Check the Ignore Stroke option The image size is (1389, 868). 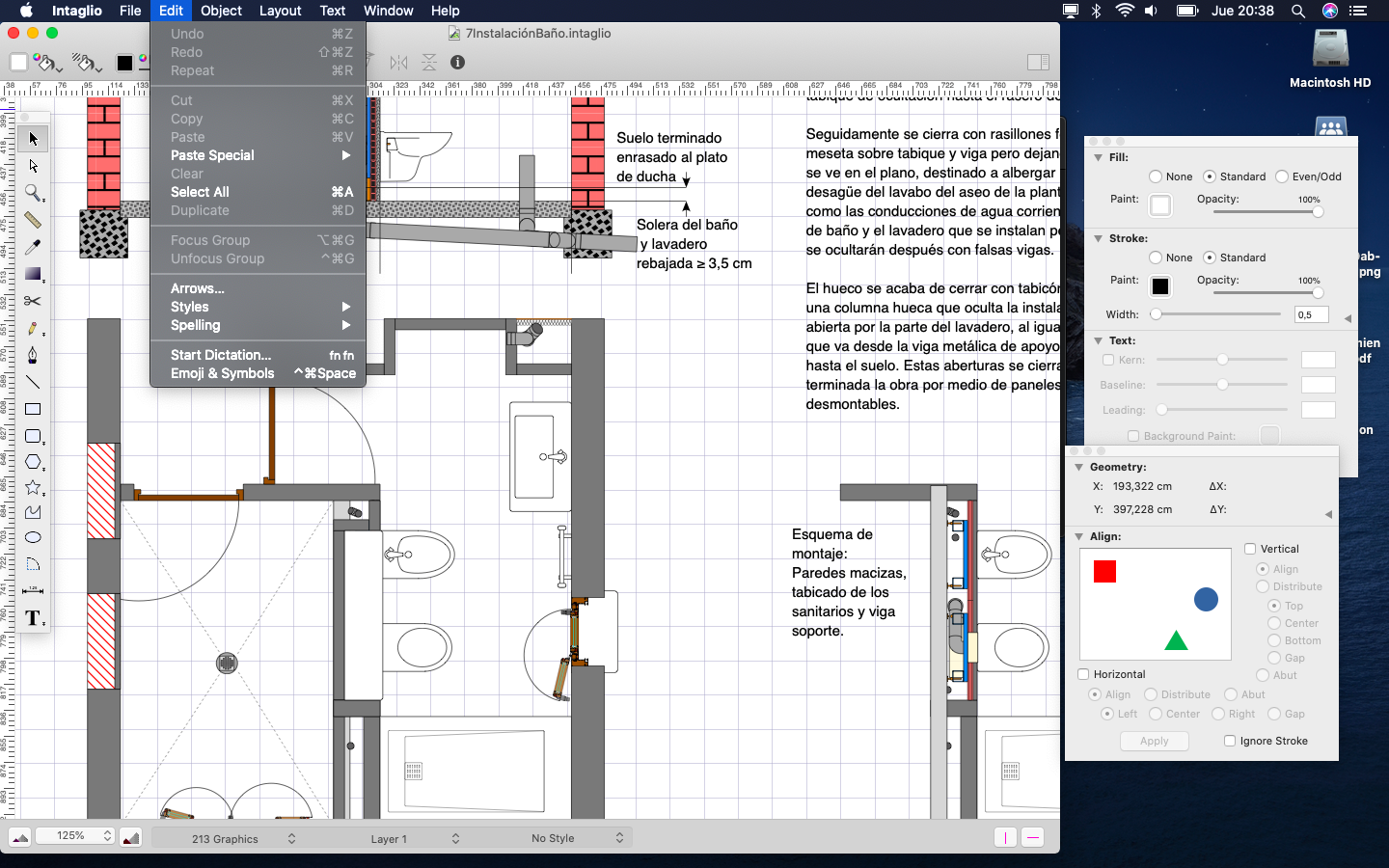pyautogui.click(x=1230, y=741)
